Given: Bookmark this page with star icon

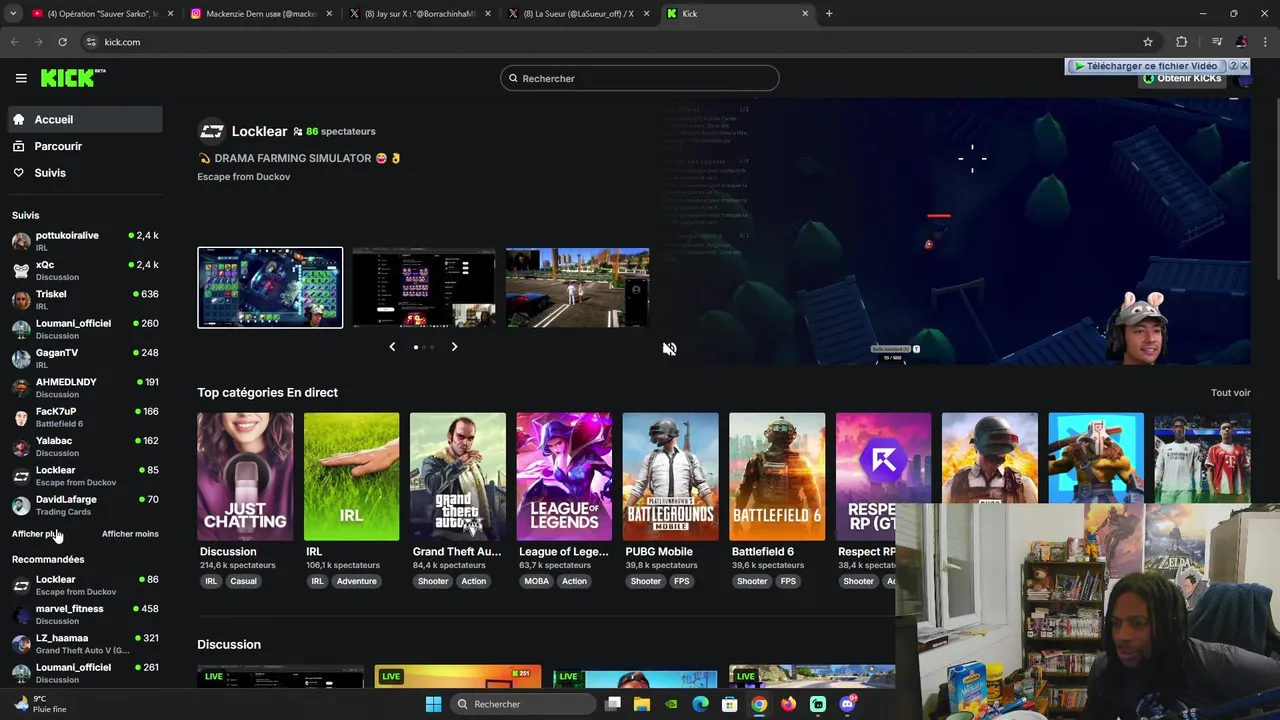Looking at the screenshot, I should point(1148,42).
